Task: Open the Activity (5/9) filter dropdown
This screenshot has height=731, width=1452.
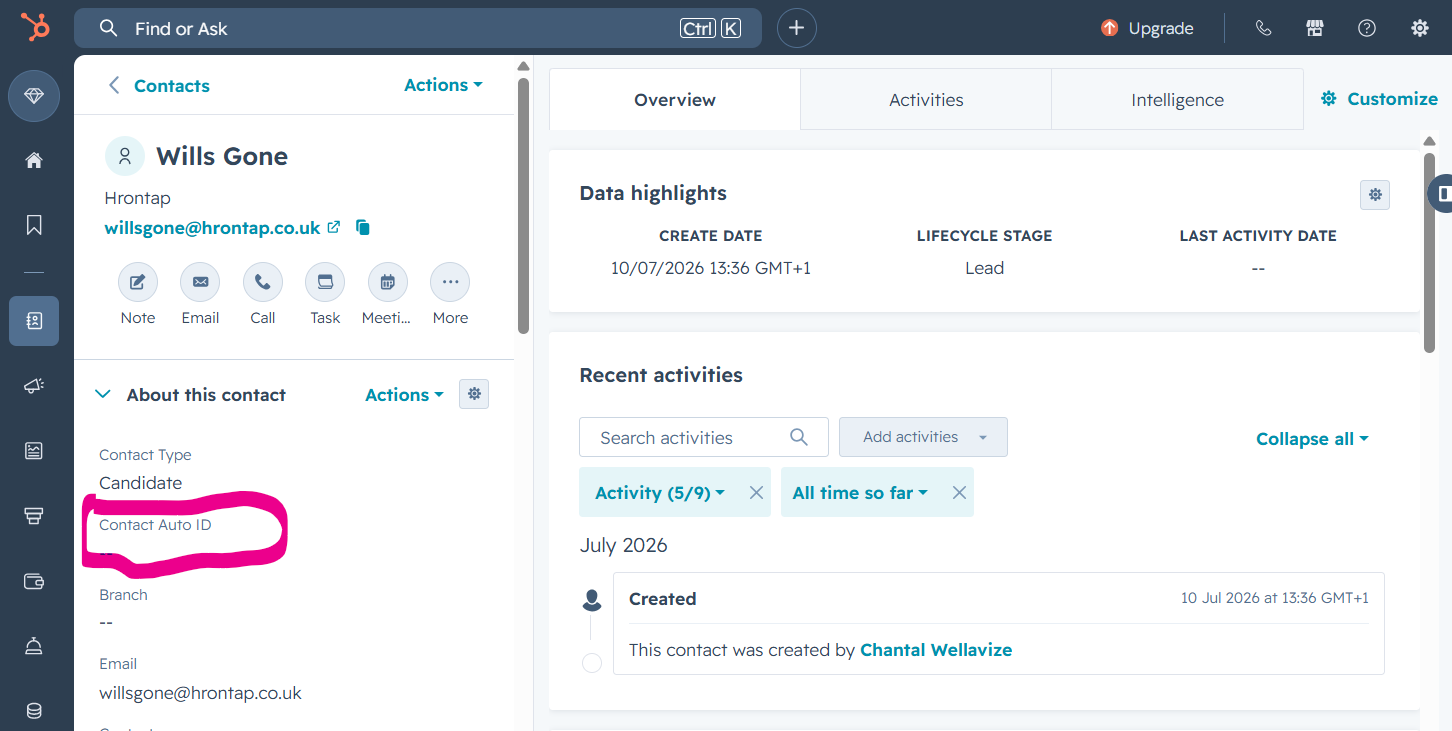Action: pos(659,492)
